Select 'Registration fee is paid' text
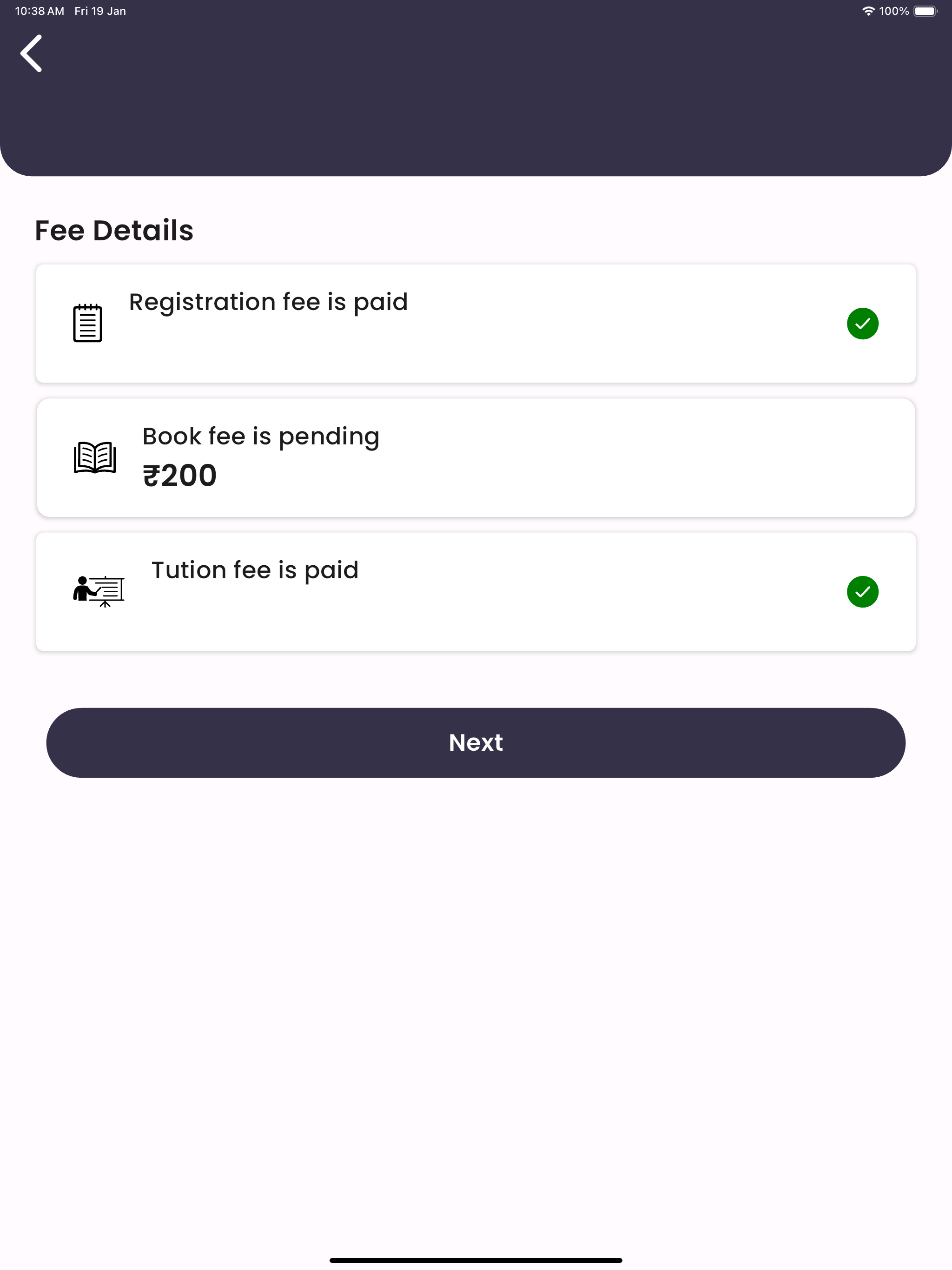Viewport: 952px width, 1270px height. [268, 303]
